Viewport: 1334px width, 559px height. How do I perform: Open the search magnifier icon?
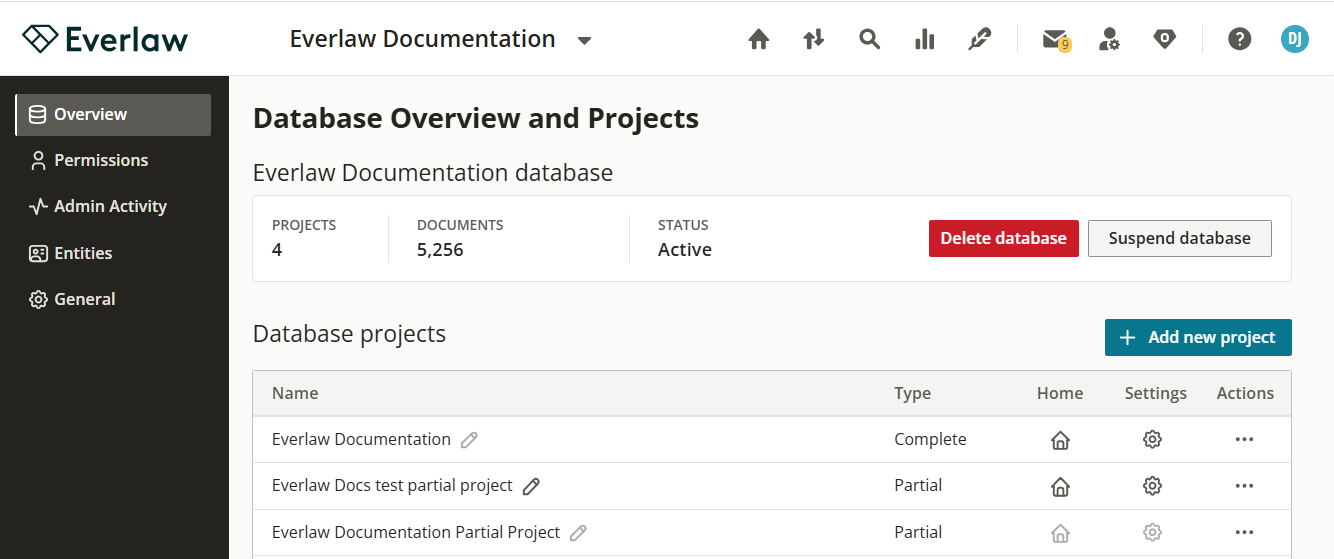pos(870,39)
